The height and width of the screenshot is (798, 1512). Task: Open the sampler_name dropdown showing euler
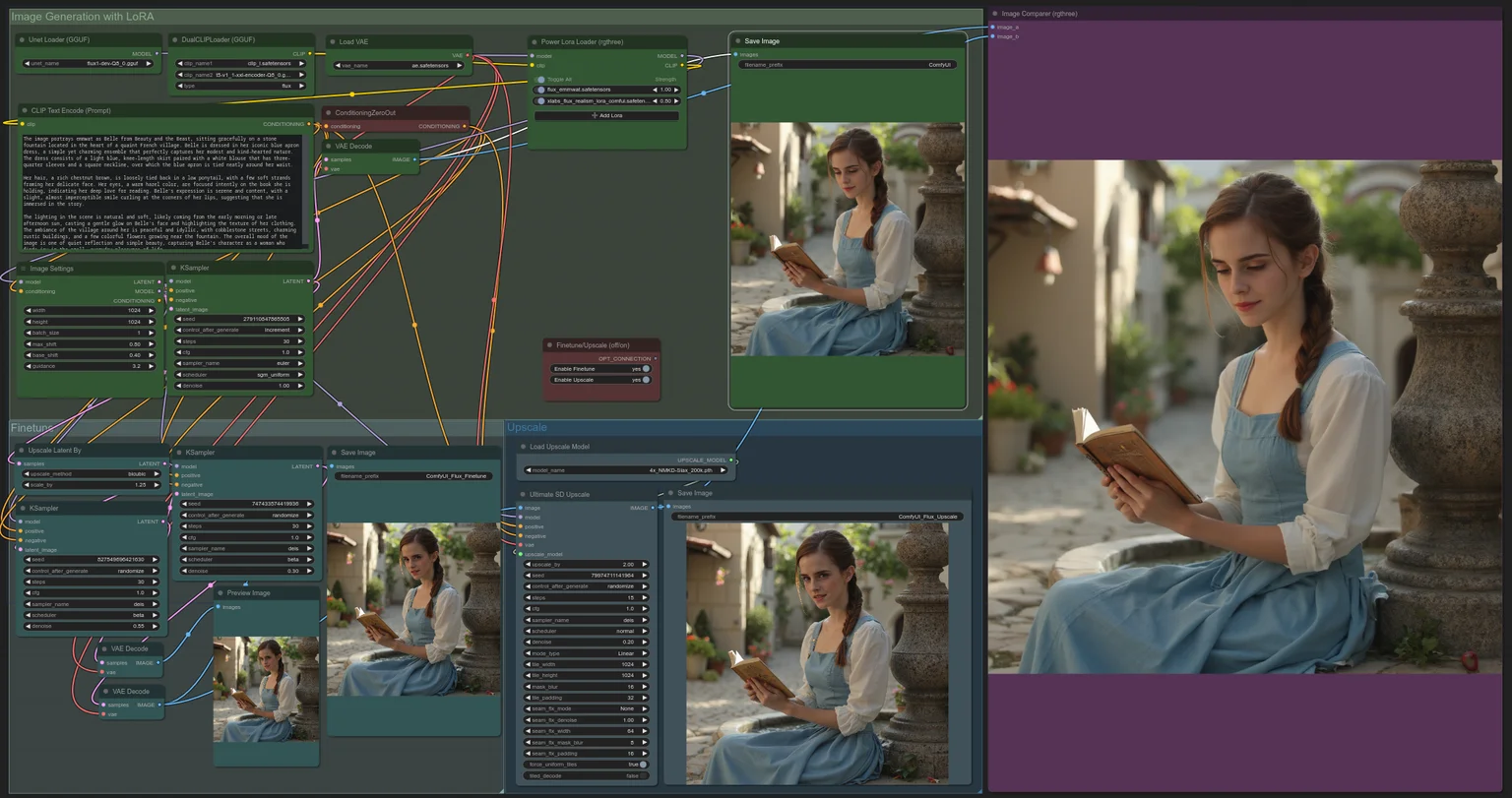pos(241,363)
